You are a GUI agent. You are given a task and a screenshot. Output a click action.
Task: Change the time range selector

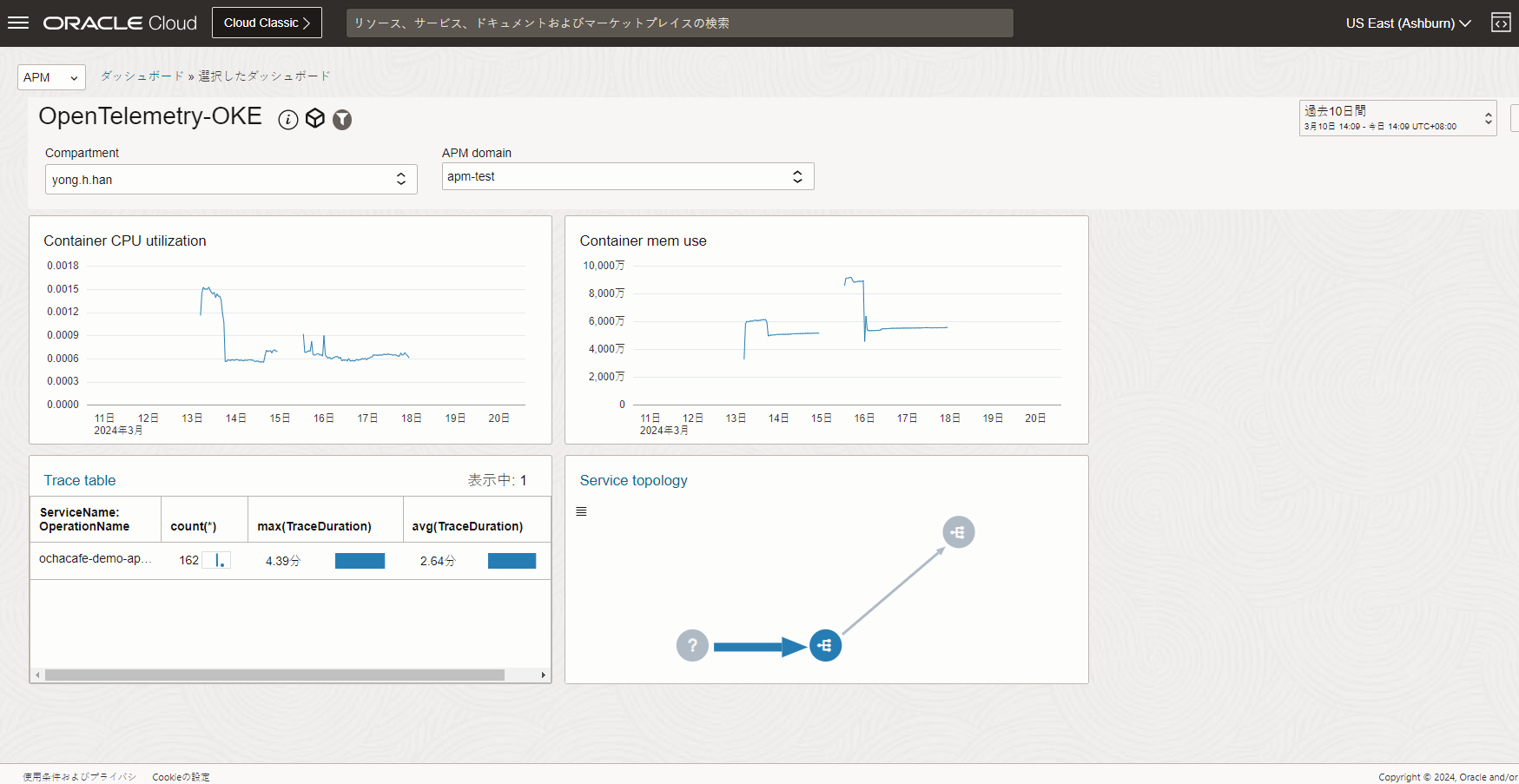tap(1397, 118)
